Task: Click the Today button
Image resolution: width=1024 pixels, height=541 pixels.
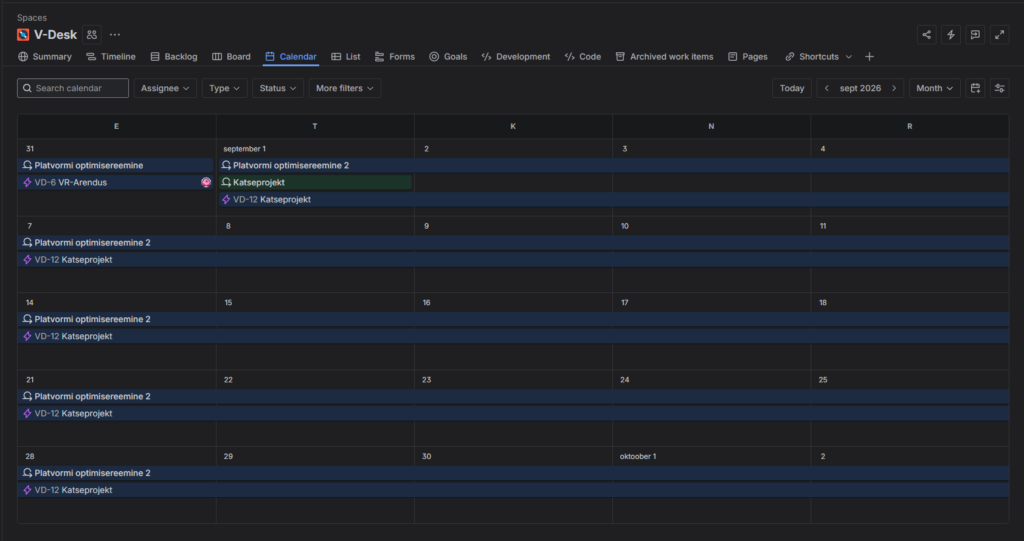Action: point(791,88)
